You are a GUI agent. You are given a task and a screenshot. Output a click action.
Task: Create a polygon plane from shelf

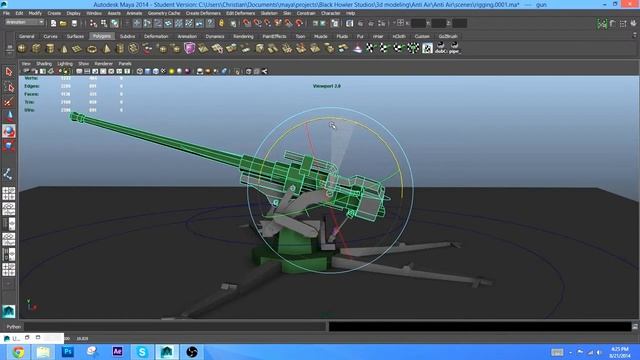click(x=77, y=49)
